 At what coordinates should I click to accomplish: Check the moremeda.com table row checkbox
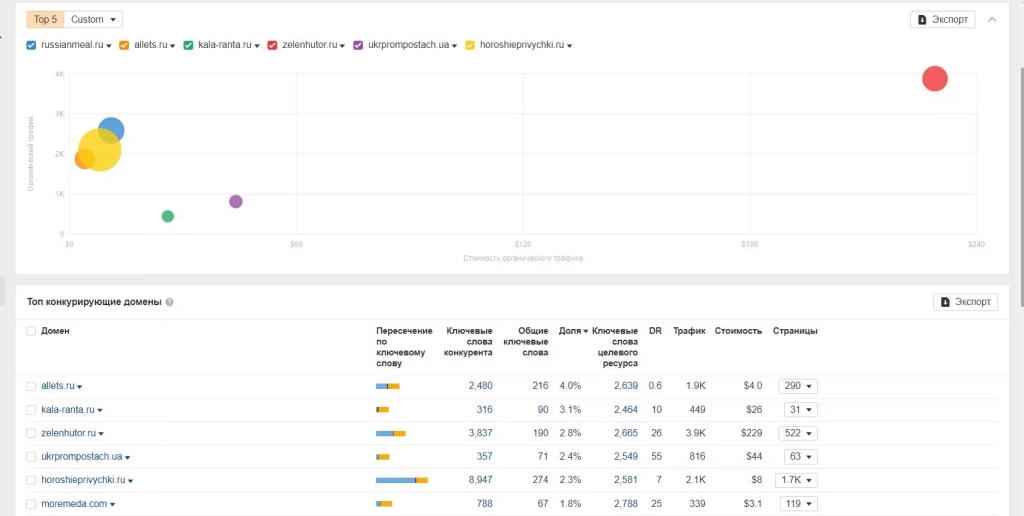tap(31, 504)
